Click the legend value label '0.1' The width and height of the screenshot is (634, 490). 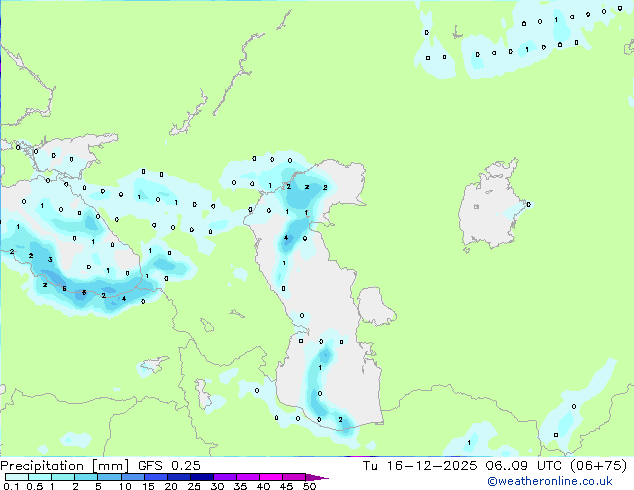pos(12,486)
